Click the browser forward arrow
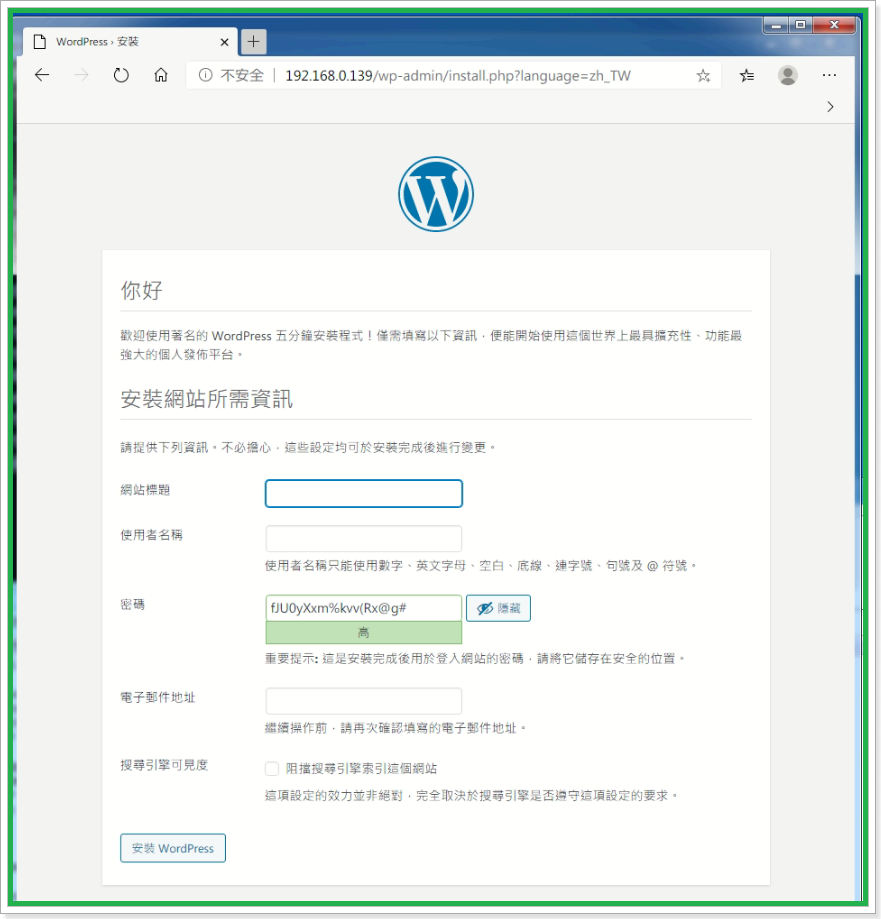 click(81, 75)
